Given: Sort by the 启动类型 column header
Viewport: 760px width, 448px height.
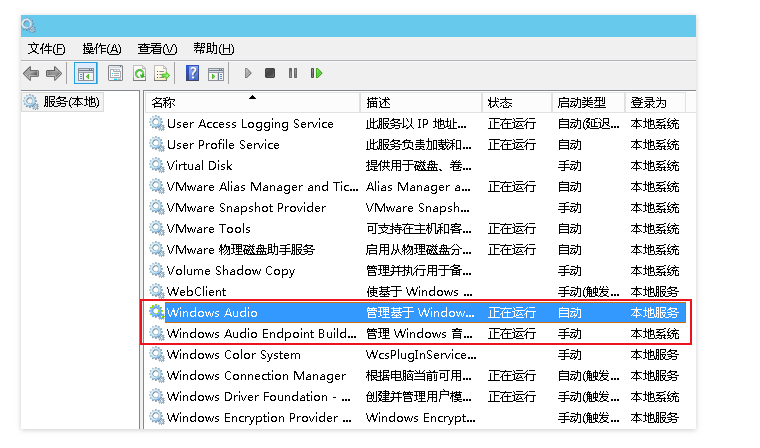Looking at the screenshot, I should click(x=588, y=102).
